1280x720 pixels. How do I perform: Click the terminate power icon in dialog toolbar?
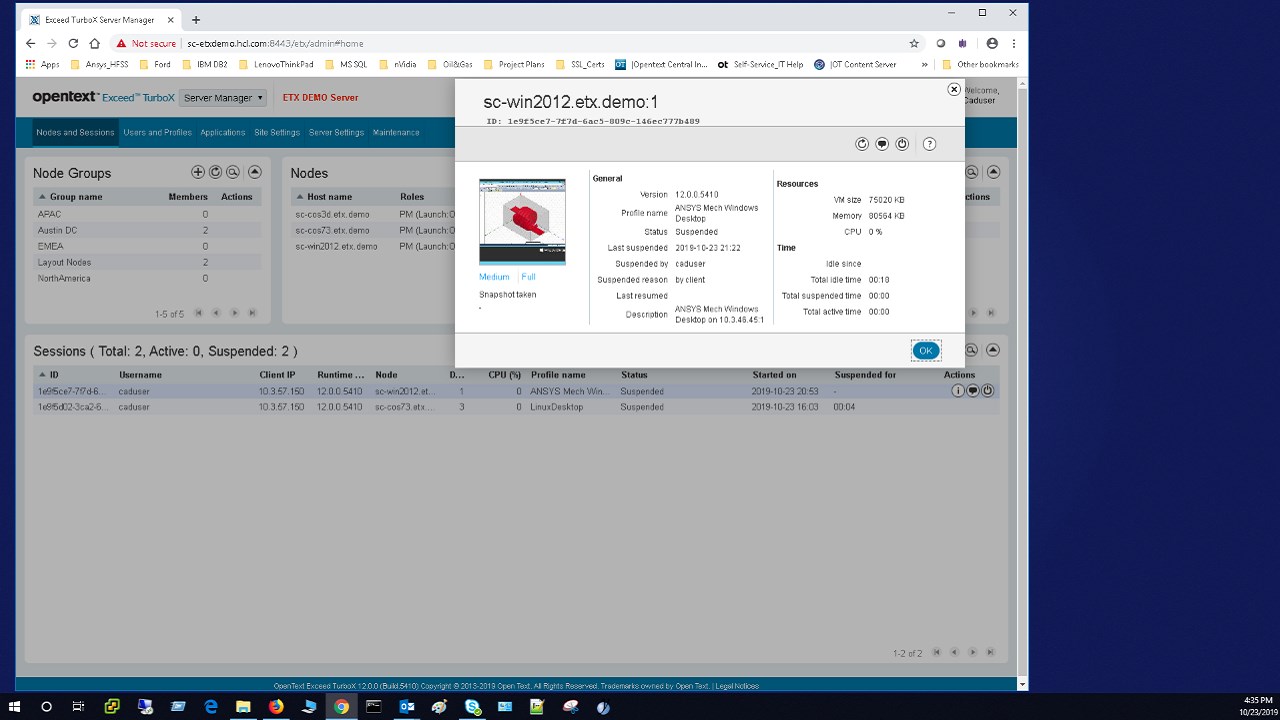[902, 144]
